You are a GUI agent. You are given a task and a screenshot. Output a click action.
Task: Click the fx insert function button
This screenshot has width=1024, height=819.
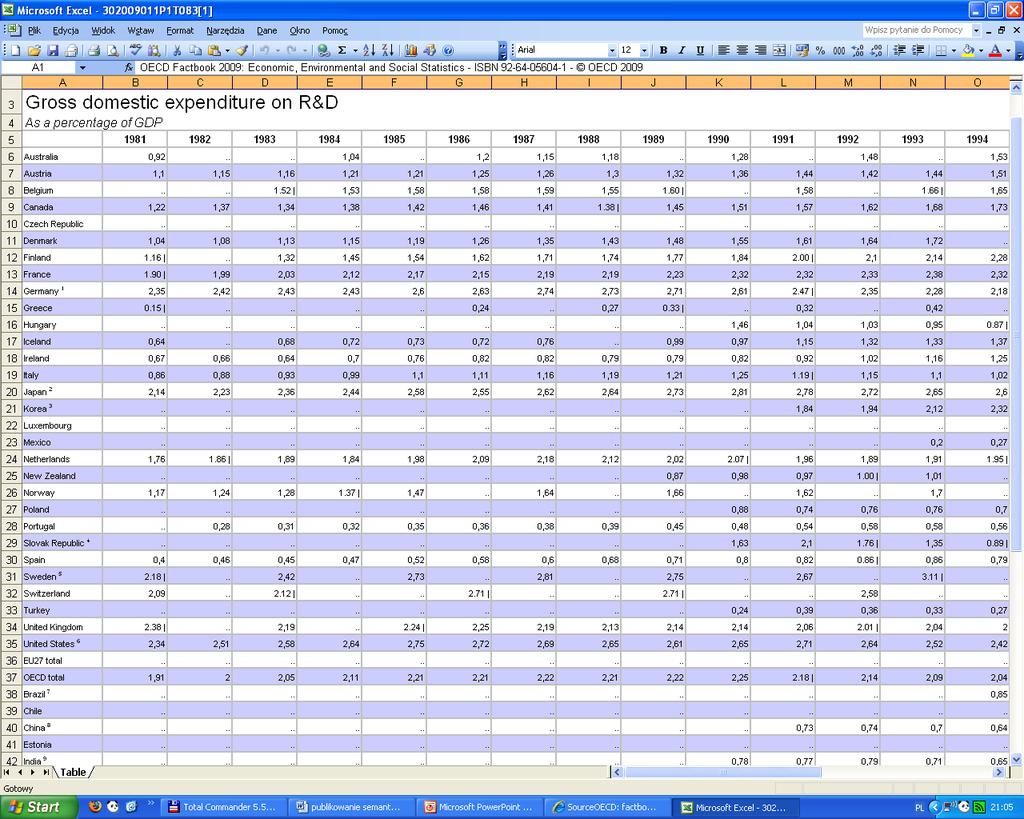[x=129, y=67]
